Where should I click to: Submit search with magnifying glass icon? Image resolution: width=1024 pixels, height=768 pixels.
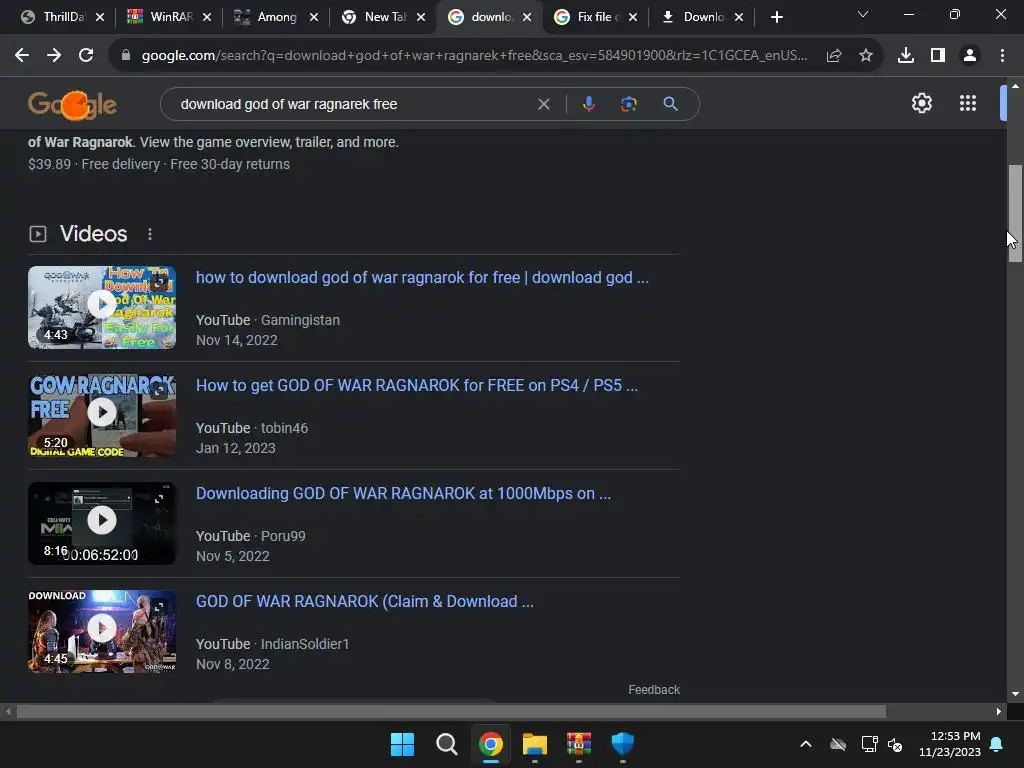(671, 104)
